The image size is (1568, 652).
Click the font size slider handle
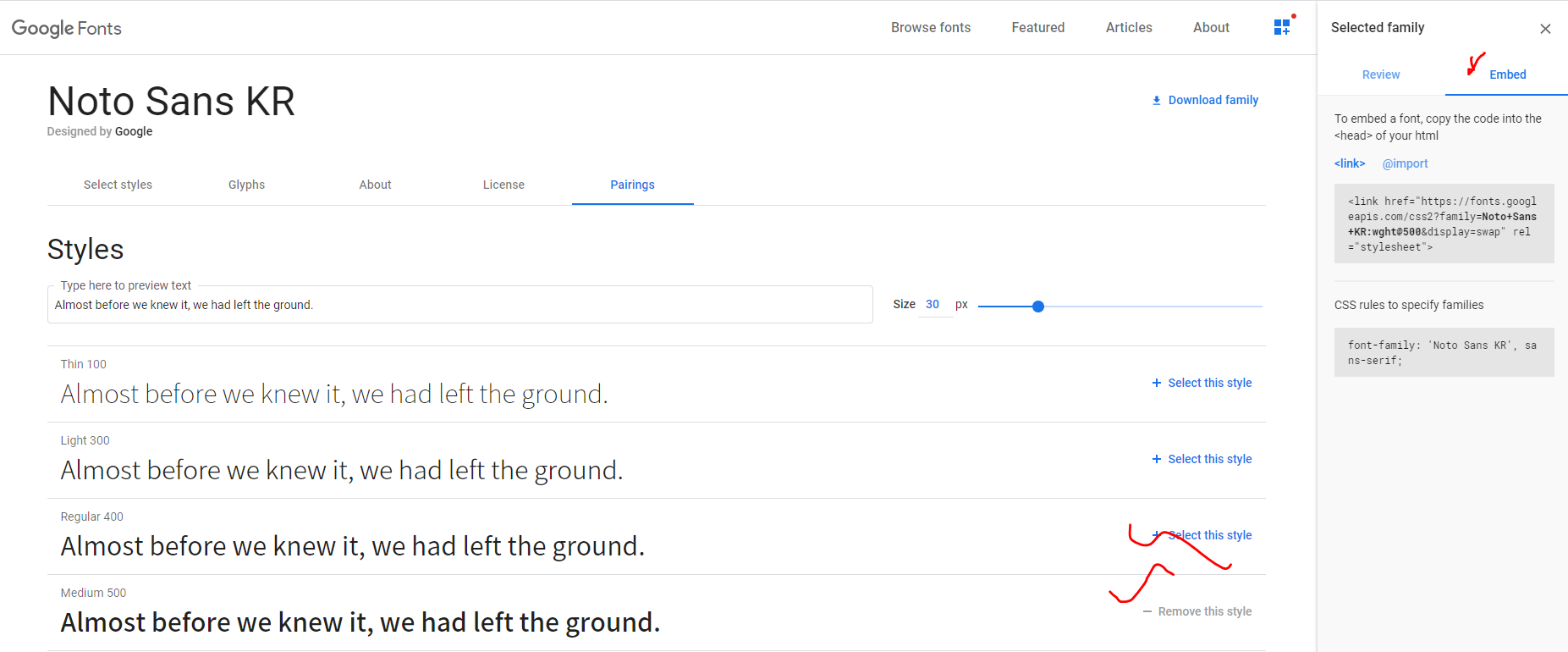1038,307
